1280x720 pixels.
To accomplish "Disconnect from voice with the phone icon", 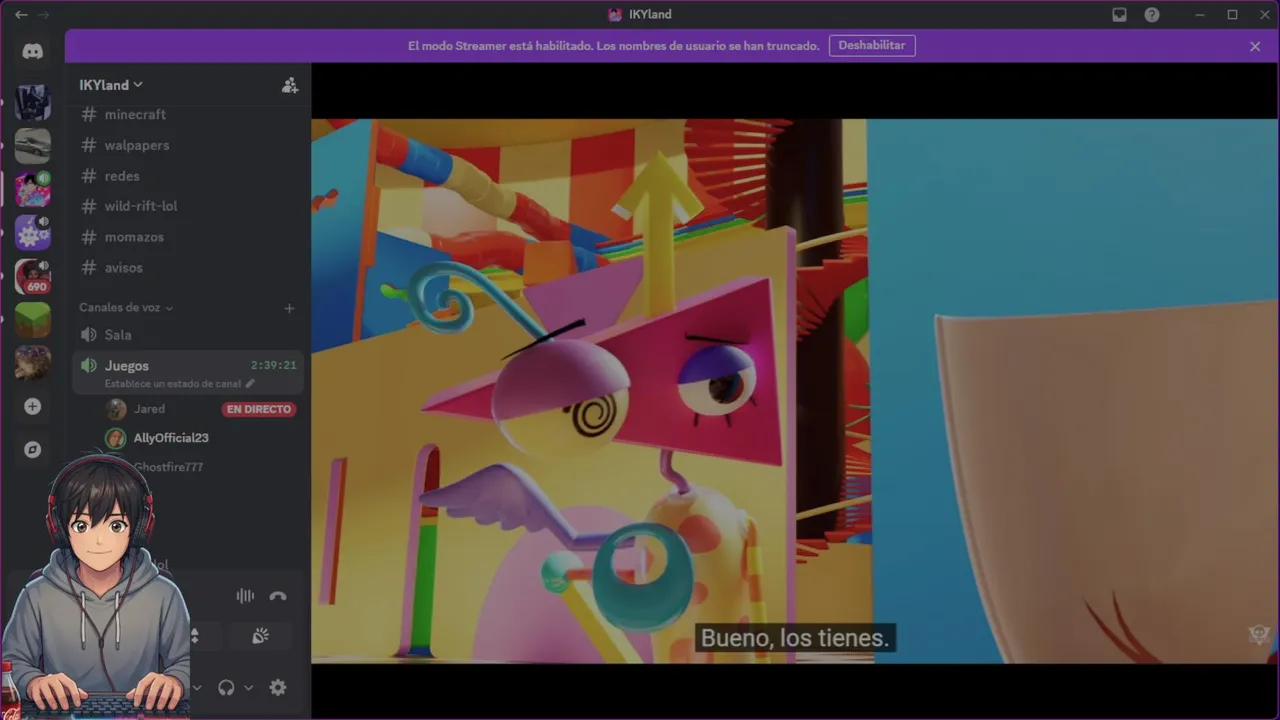I will [278, 596].
